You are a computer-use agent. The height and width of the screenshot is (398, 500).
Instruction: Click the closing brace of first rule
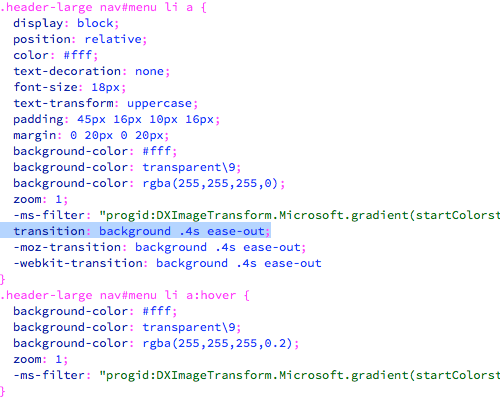pos(3,279)
